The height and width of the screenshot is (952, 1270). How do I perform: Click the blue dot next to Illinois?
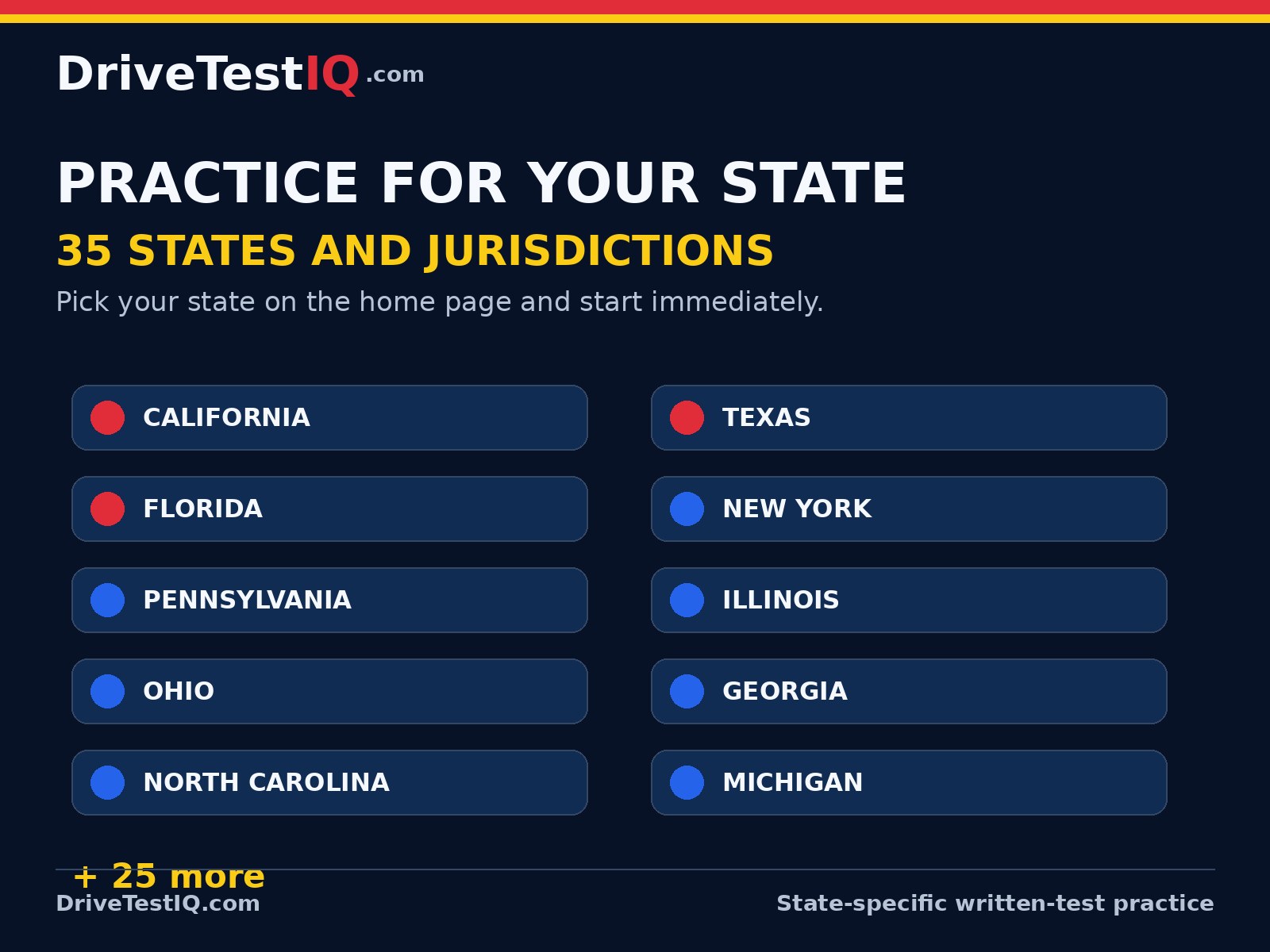[687, 601]
